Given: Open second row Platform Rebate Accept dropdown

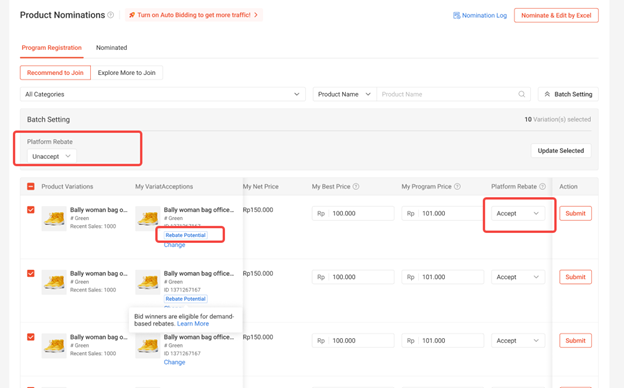Looking at the screenshot, I should [518, 277].
